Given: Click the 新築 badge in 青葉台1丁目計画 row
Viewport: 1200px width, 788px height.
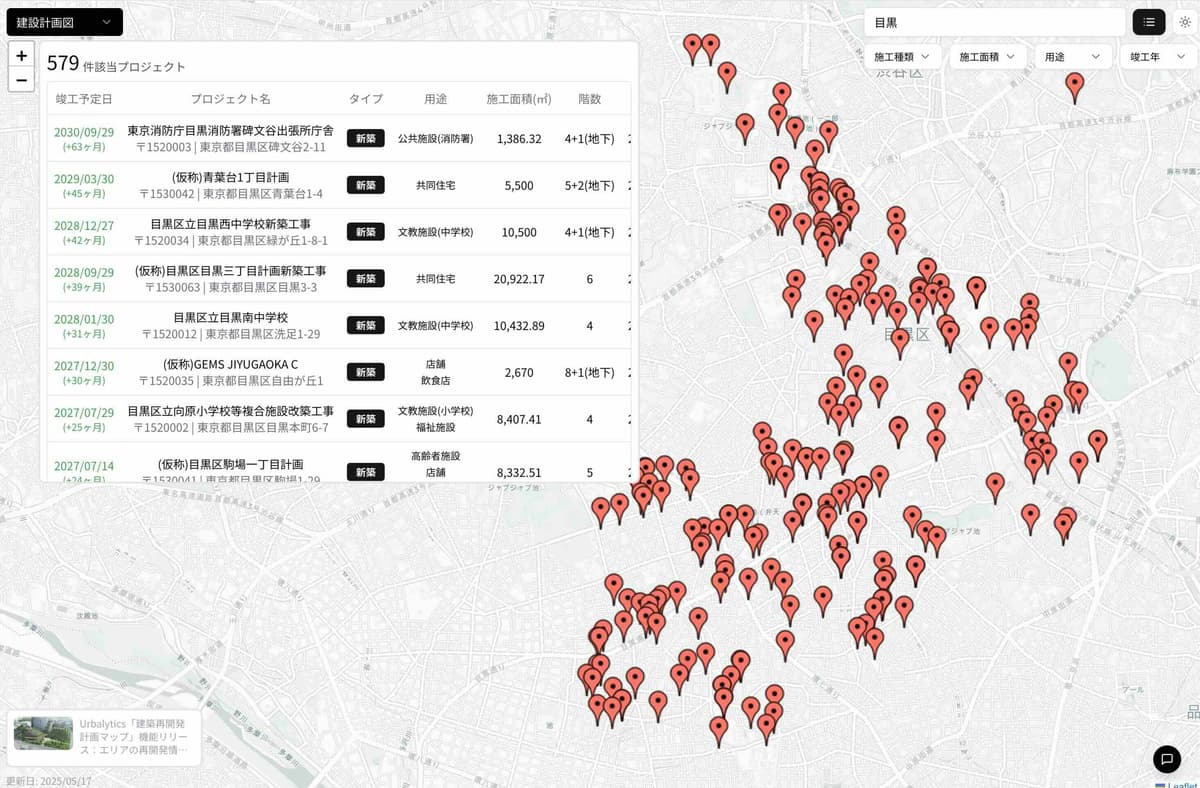Looking at the screenshot, I should 365,185.
